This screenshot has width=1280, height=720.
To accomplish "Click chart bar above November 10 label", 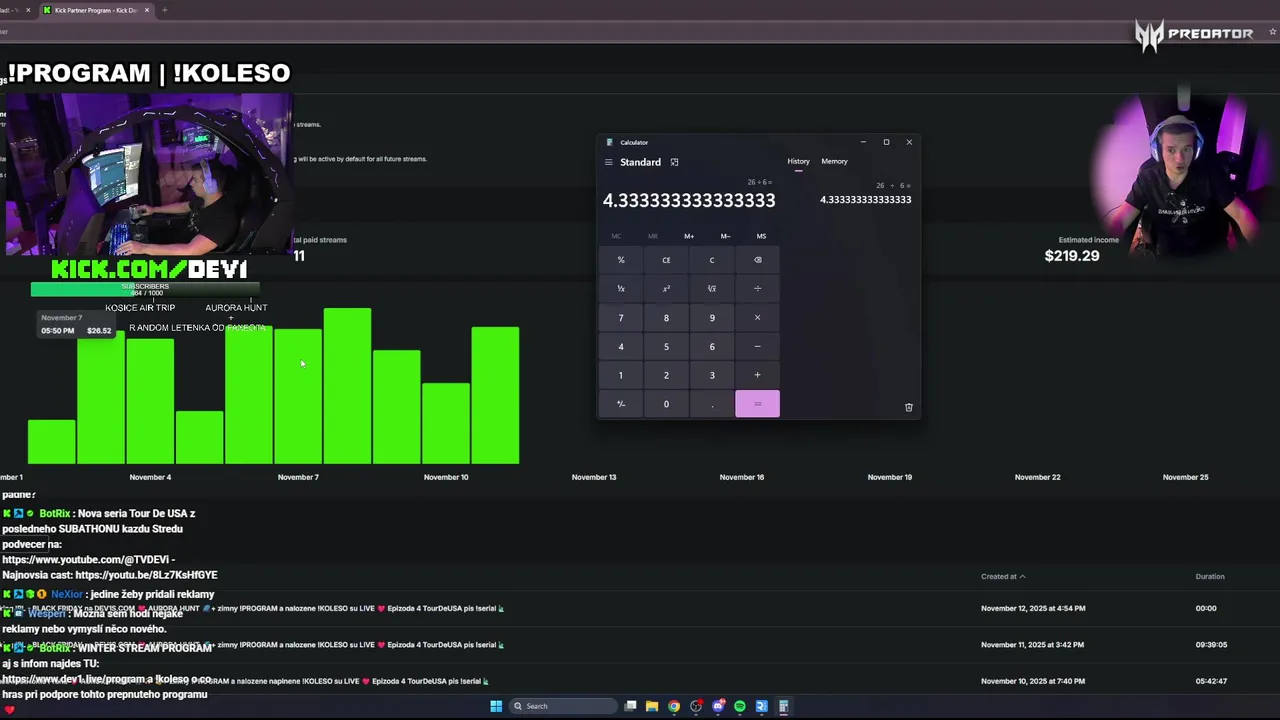I will [446, 423].
